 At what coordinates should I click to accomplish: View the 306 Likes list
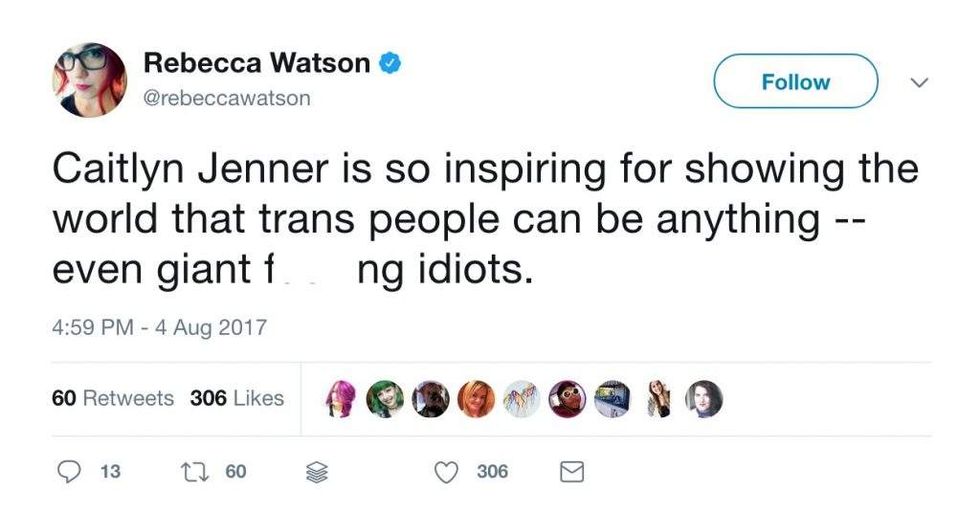coord(237,398)
